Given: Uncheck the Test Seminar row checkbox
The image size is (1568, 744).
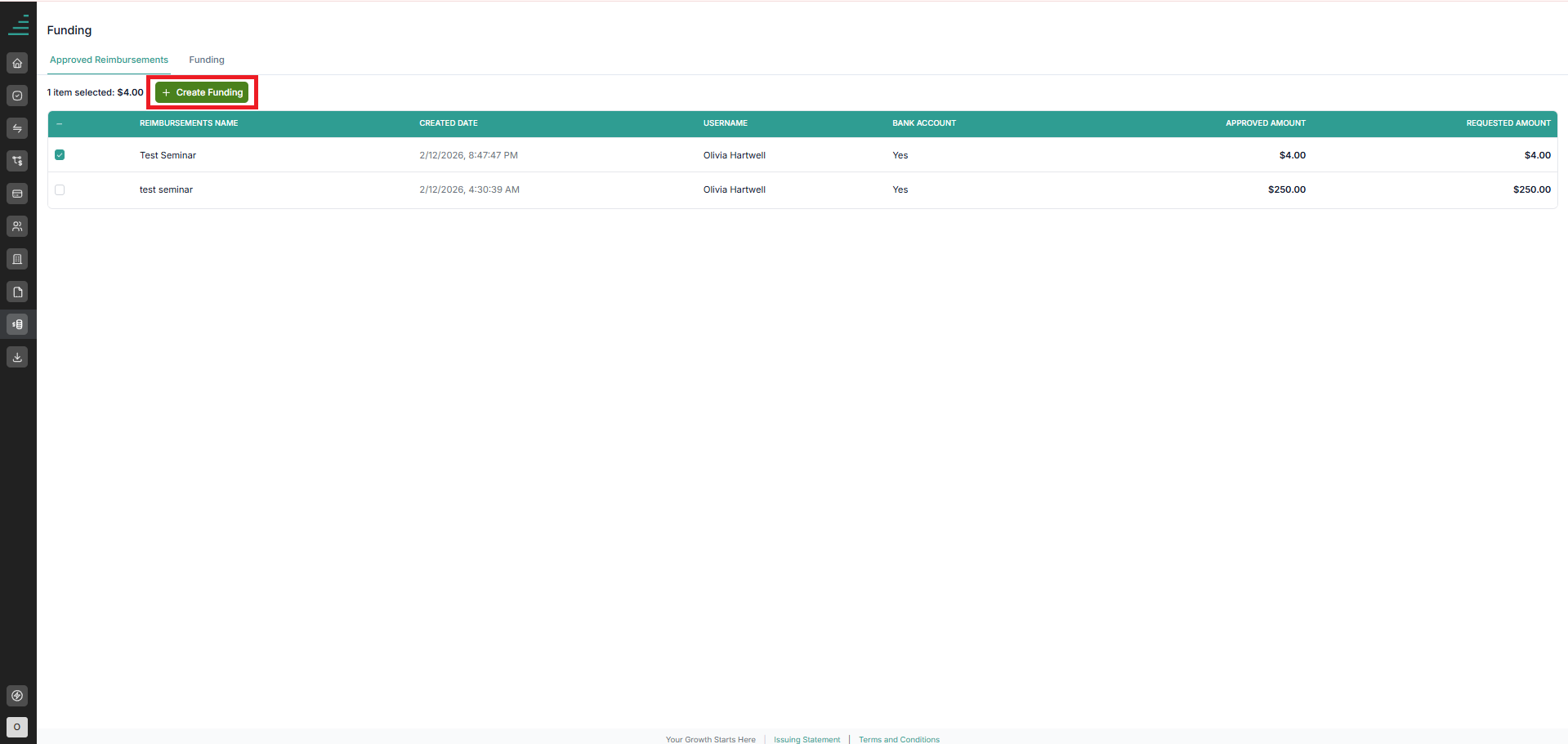Looking at the screenshot, I should pos(60,155).
